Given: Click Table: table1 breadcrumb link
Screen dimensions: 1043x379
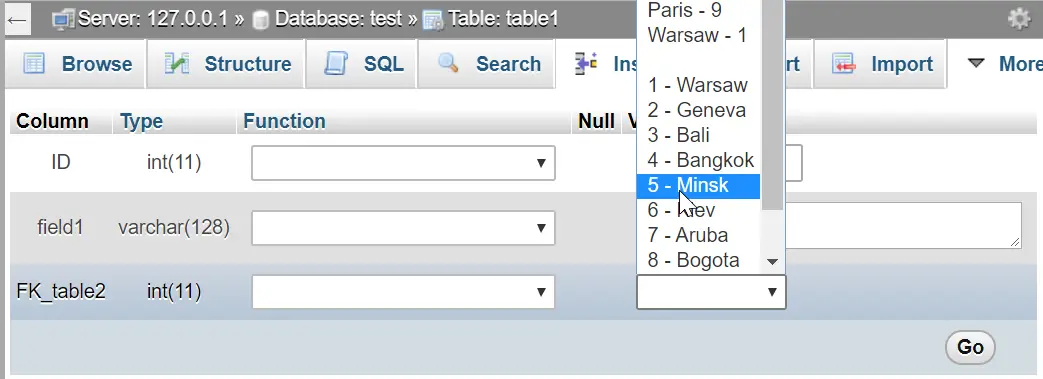Looking at the screenshot, I should 503,19.
